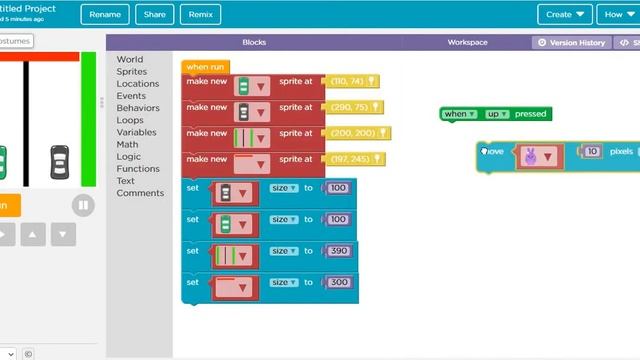Open the Behaviors block category

(x=138, y=108)
